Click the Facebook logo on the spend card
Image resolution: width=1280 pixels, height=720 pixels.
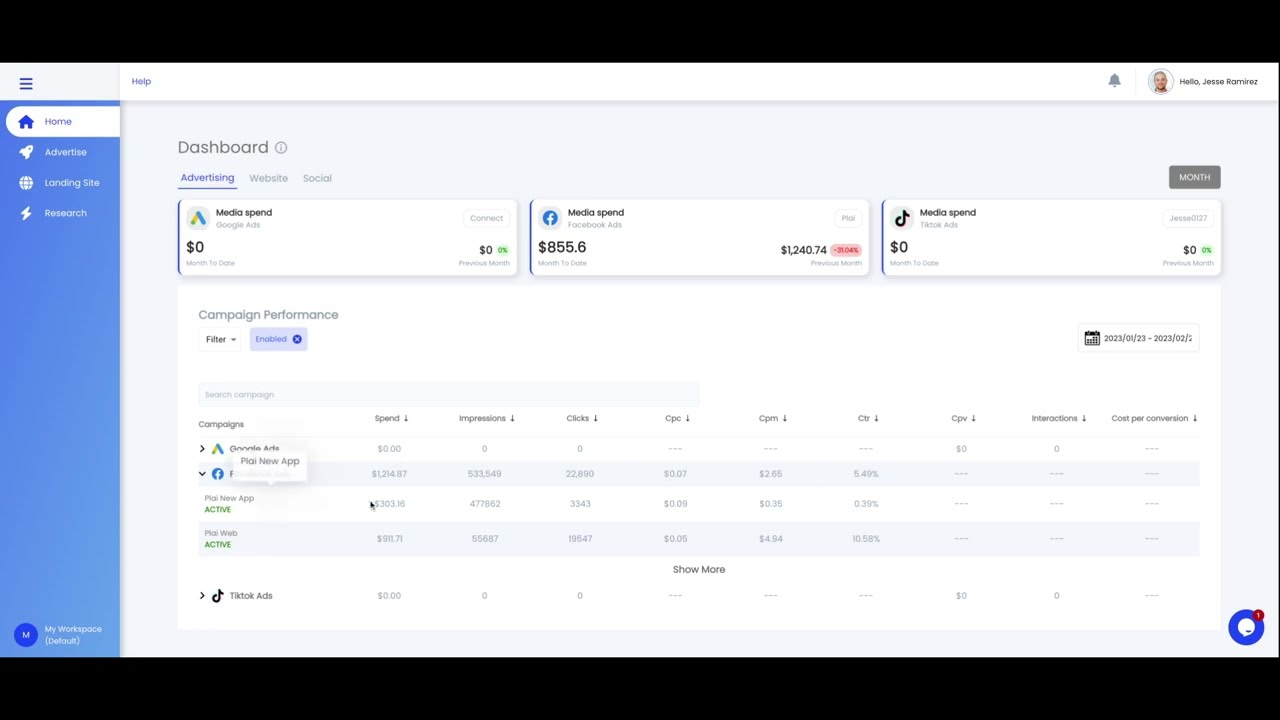[x=550, y=218]
